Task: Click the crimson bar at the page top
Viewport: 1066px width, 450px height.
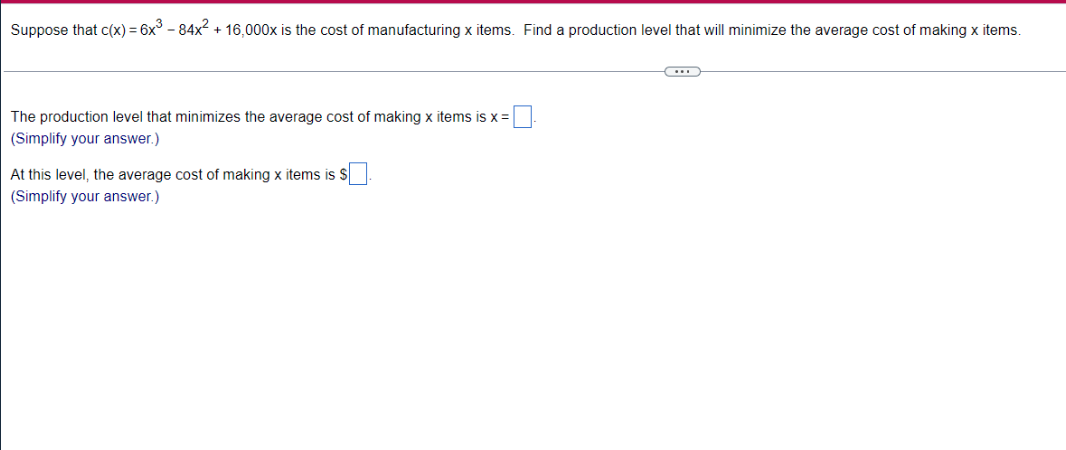Action: coord(533,1)
